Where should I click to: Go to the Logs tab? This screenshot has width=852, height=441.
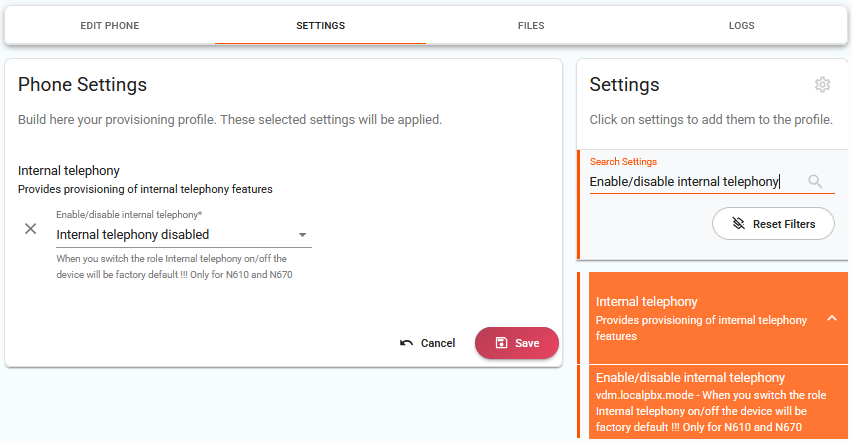point(741,25)
